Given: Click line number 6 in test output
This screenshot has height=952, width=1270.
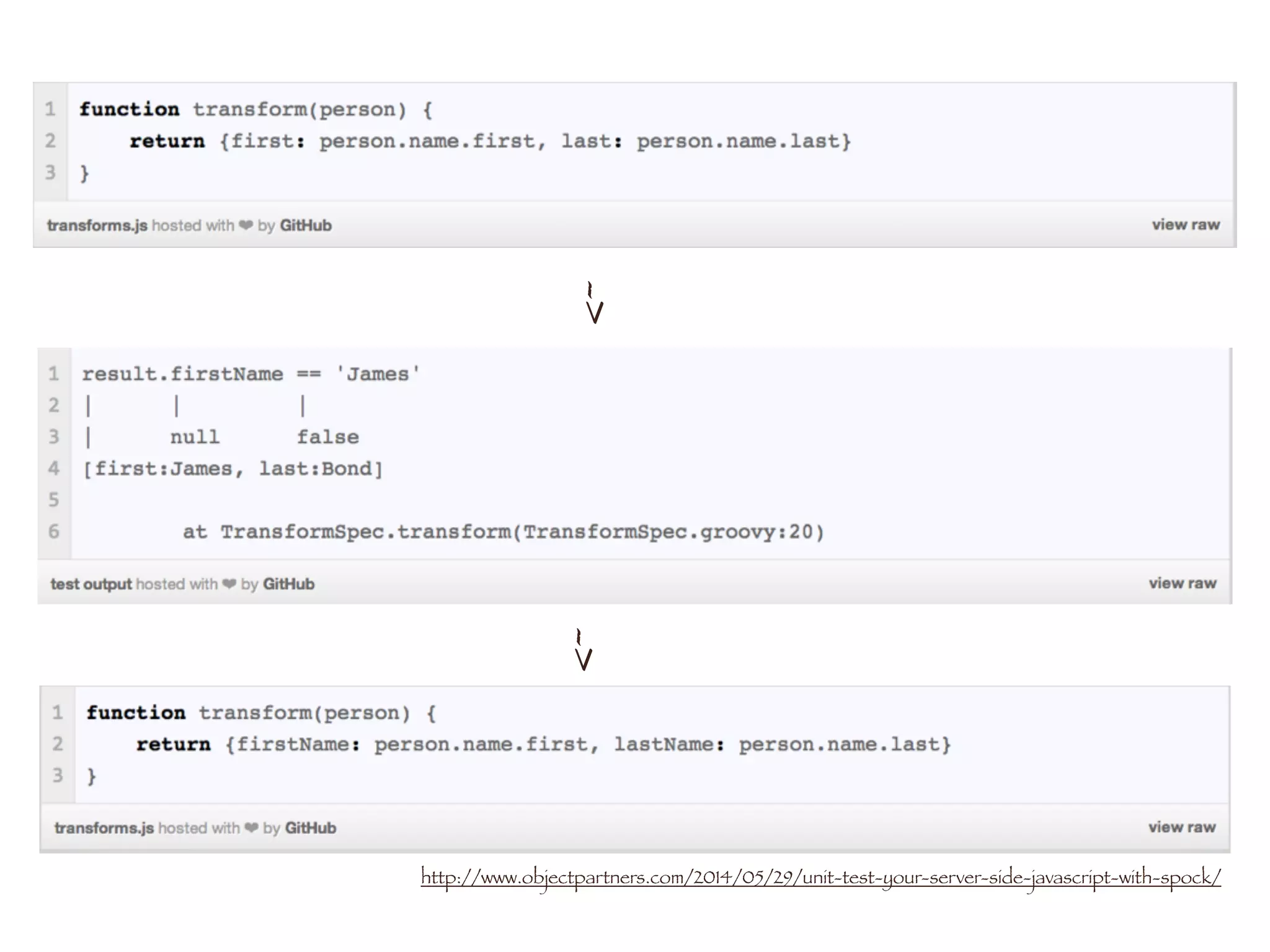Looking at the screenshot, I should 54,531.
